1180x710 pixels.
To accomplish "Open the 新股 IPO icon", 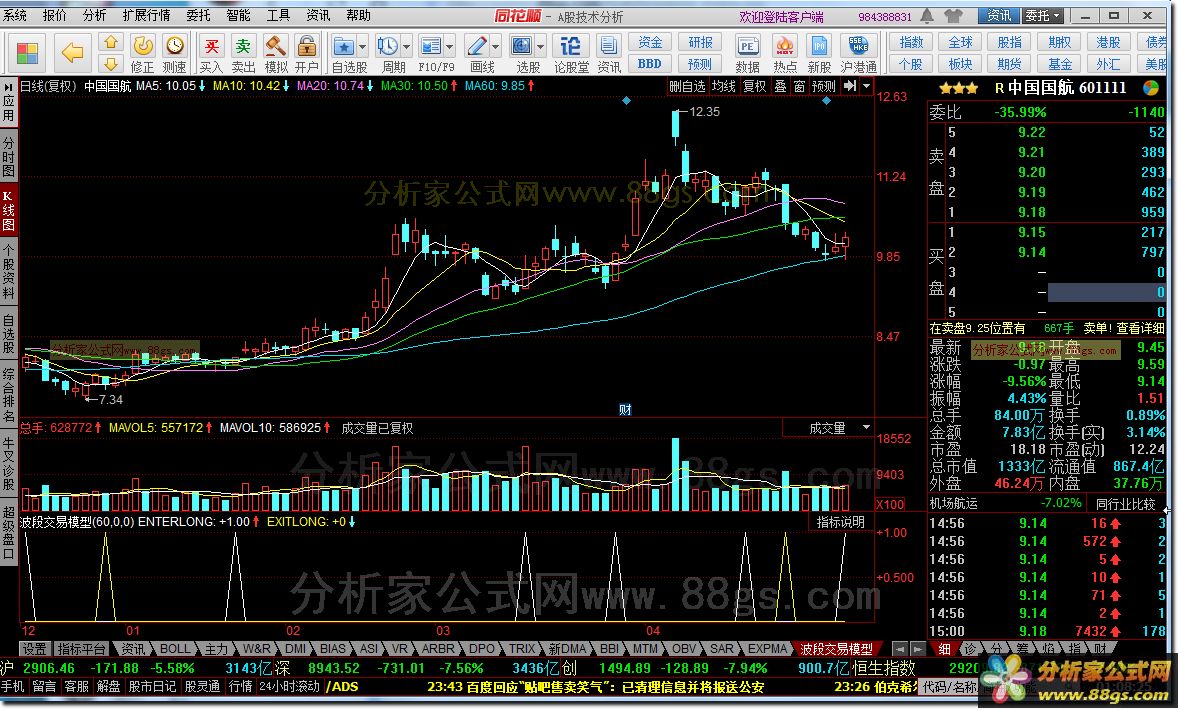I will 819,47.
